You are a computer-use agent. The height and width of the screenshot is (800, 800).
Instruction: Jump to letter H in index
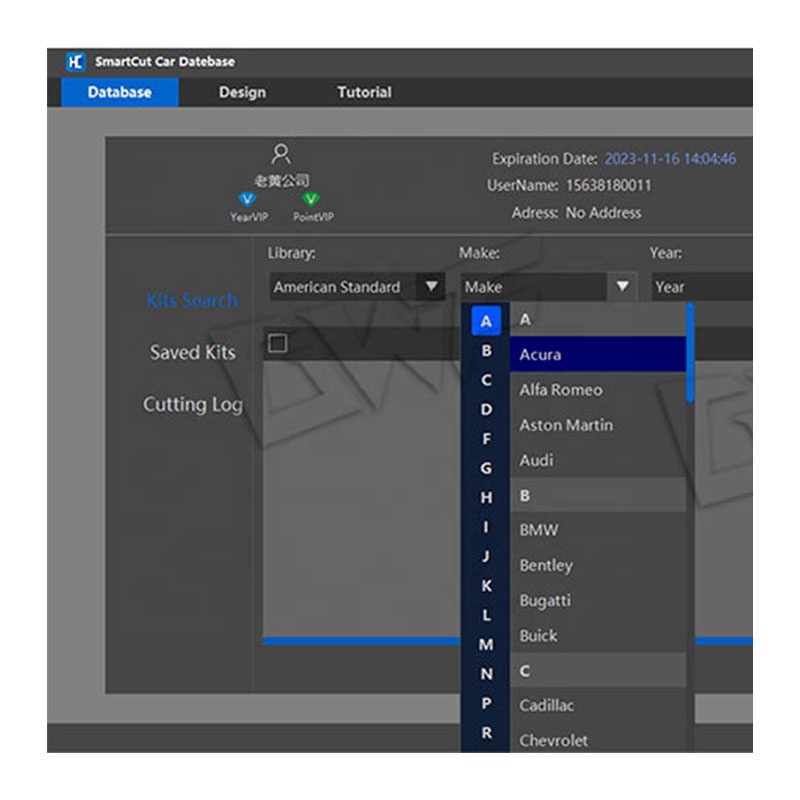(486, 497)
